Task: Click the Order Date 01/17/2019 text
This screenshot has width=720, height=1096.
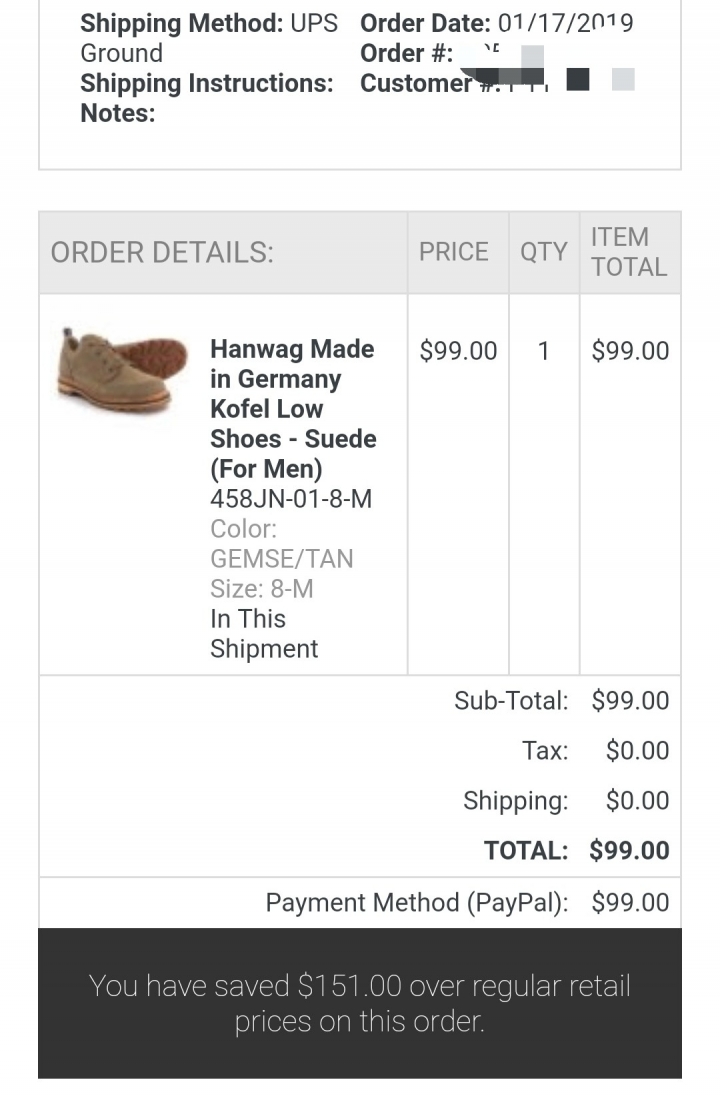Action: click(496, 23)
